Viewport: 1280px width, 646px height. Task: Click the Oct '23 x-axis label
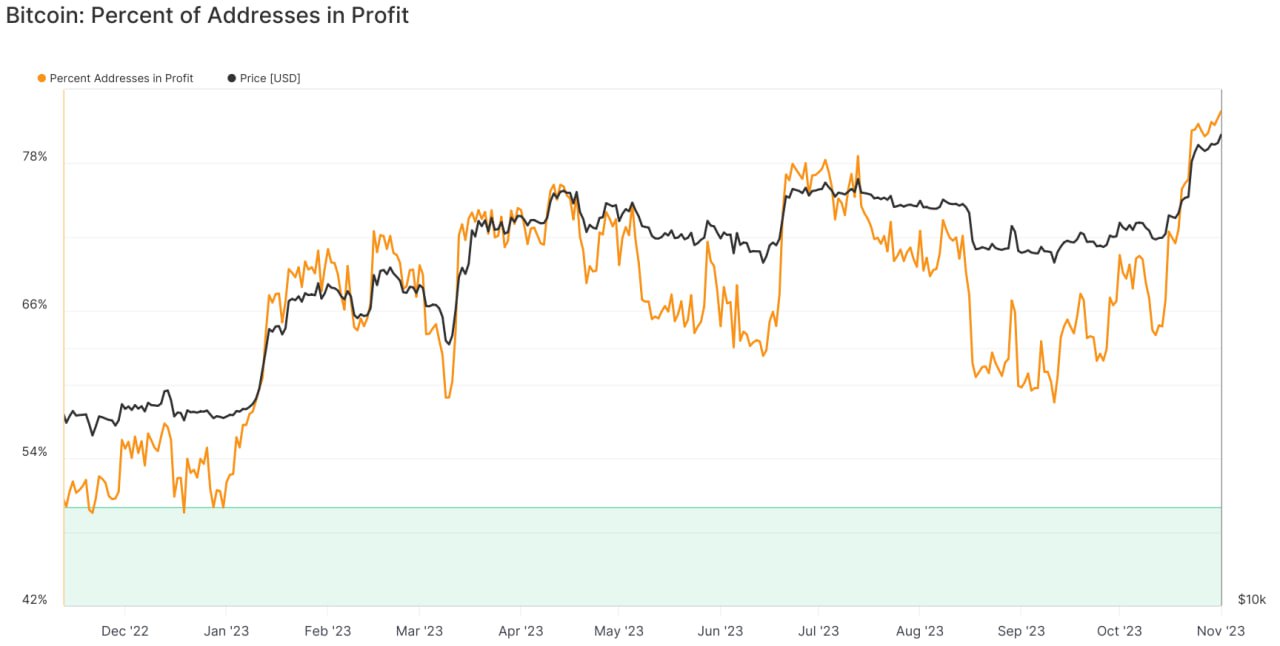[x=1119, y=631]
